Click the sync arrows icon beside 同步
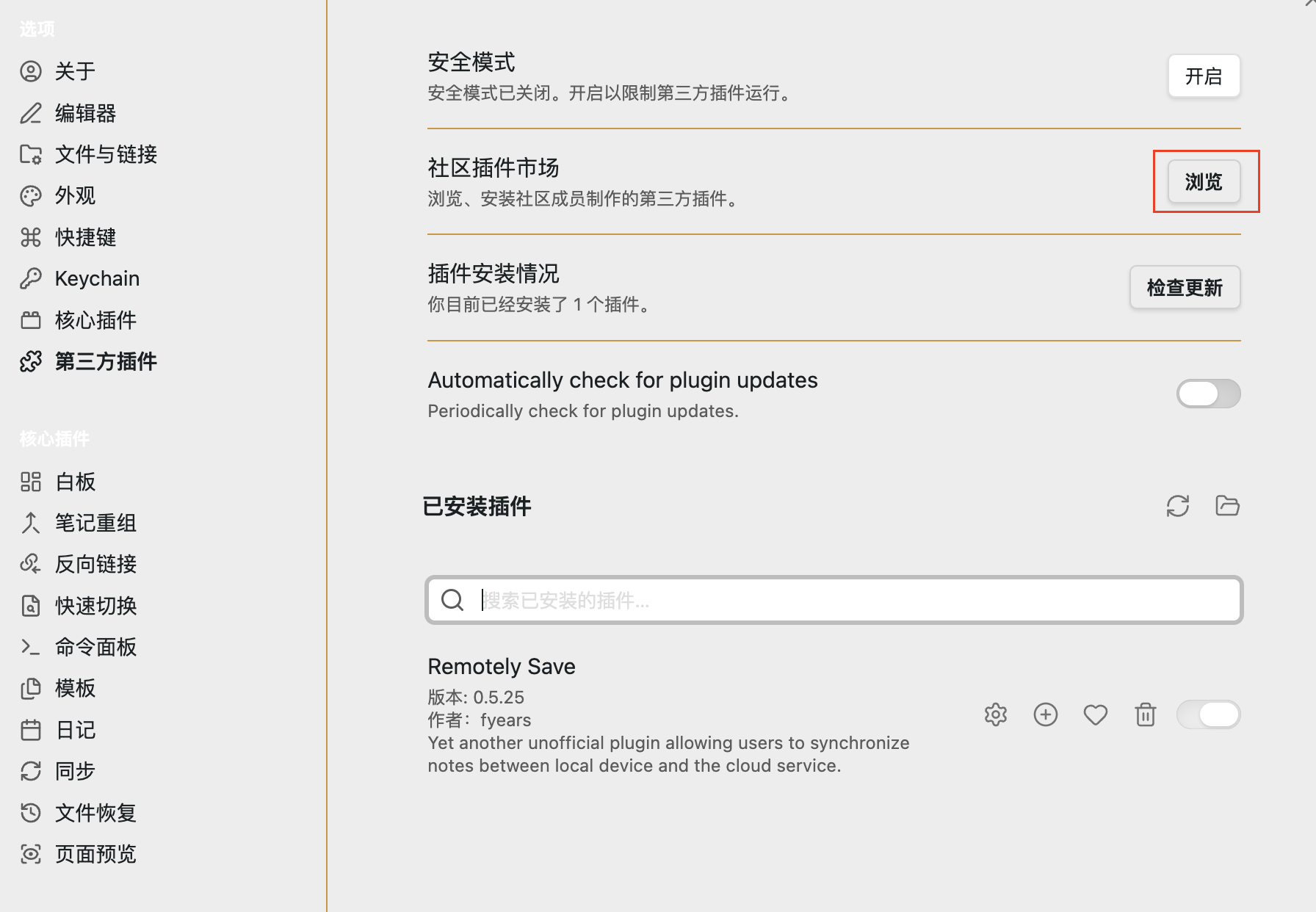The image size is (1316, 912). tap(30, 771)
